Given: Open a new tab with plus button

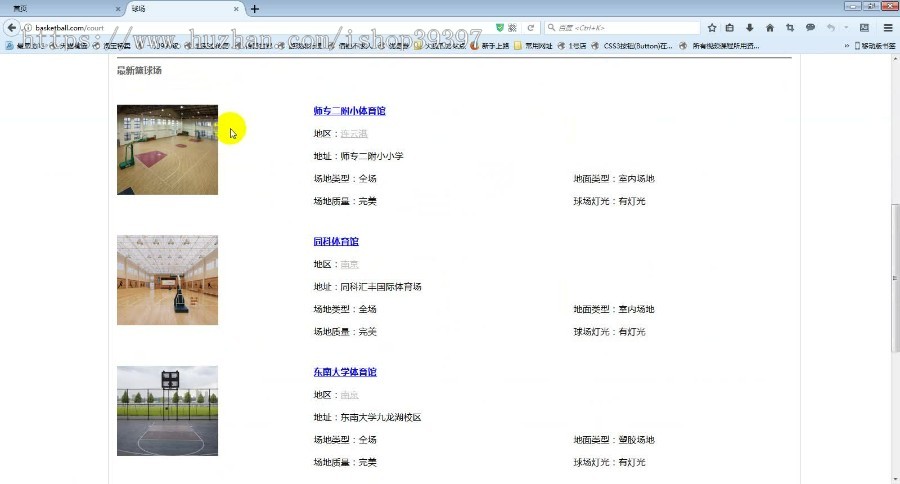Looking at the screenshot, I should pyautogui.click(x=255, y=9).
